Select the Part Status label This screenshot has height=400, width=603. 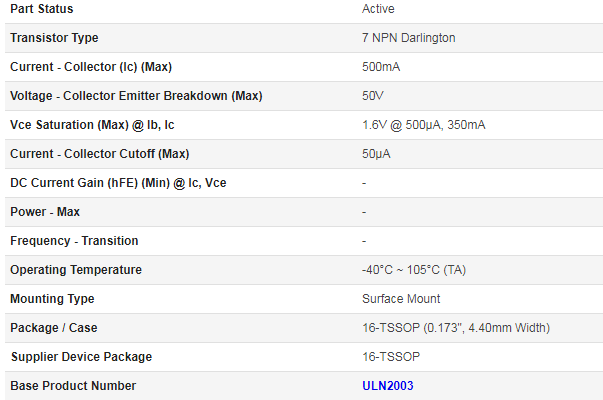coord(42,8)
